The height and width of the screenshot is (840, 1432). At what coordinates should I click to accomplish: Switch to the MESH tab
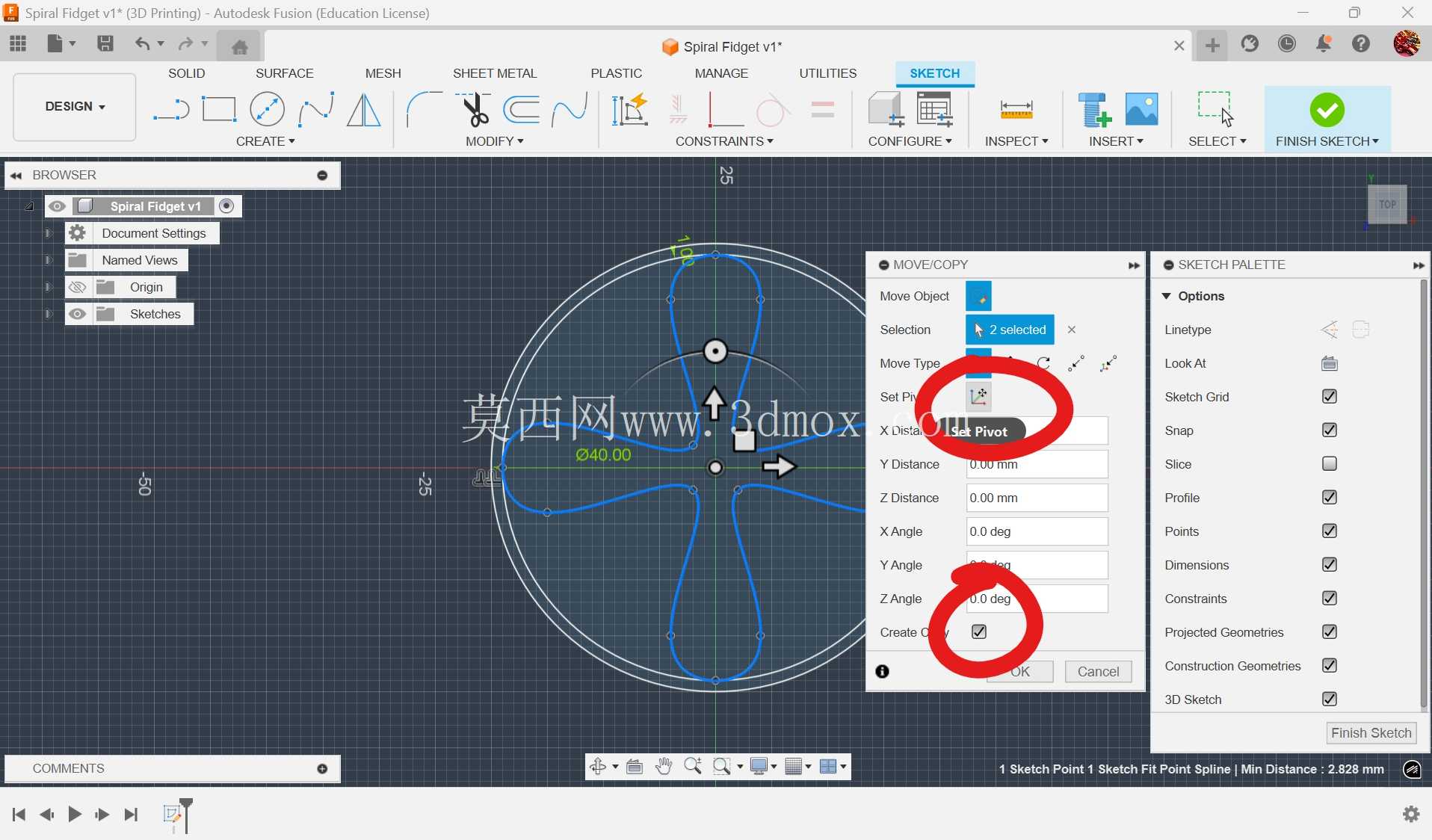(383, 73)
